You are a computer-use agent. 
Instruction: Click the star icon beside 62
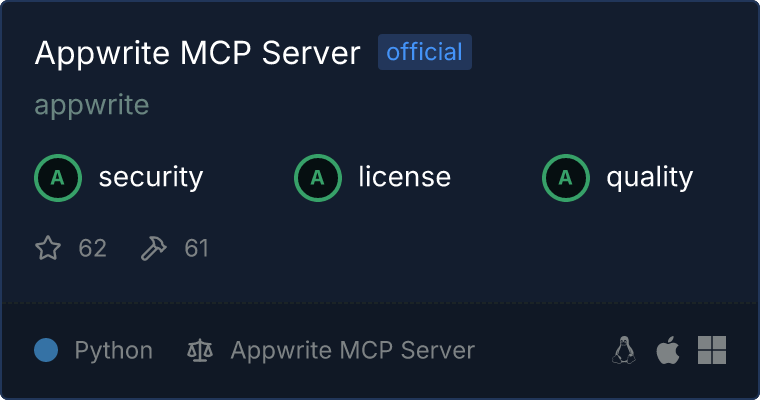[48, 248]
